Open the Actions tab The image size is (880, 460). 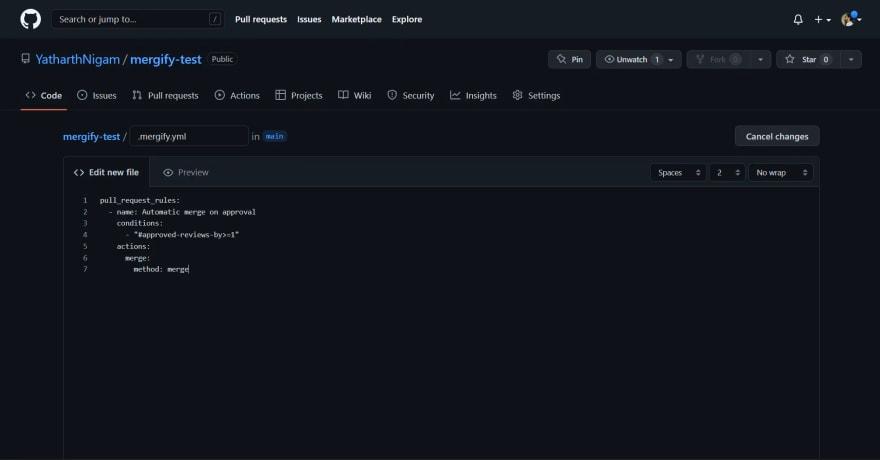(x=237, y=95)
